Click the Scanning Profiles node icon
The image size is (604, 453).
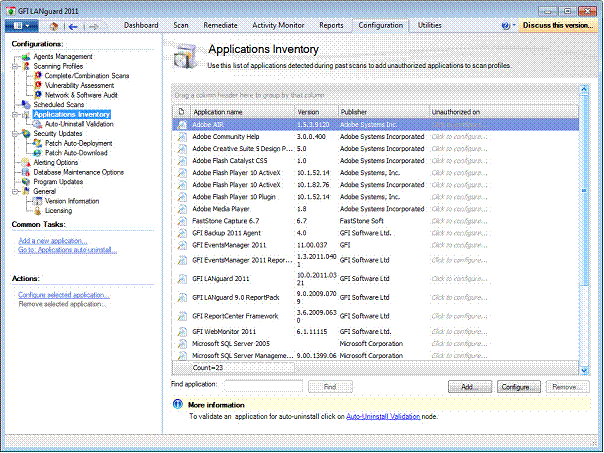[26, 66]
